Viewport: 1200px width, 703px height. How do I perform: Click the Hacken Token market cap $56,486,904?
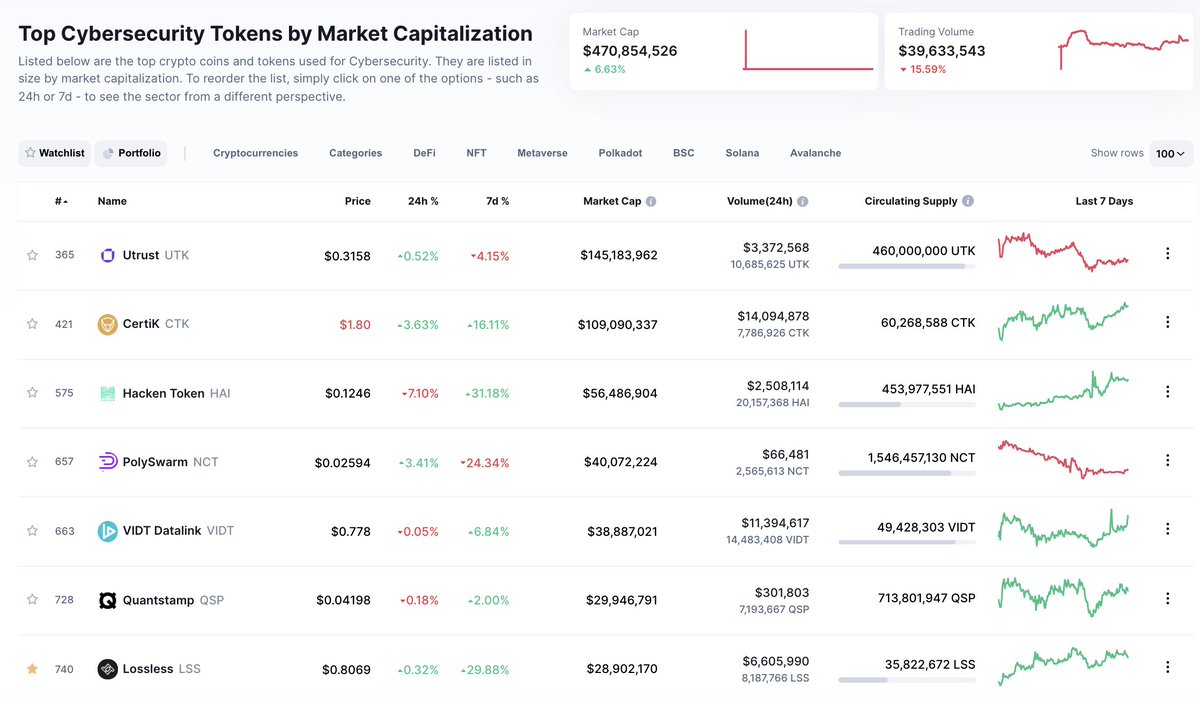[x=620, y=393]
